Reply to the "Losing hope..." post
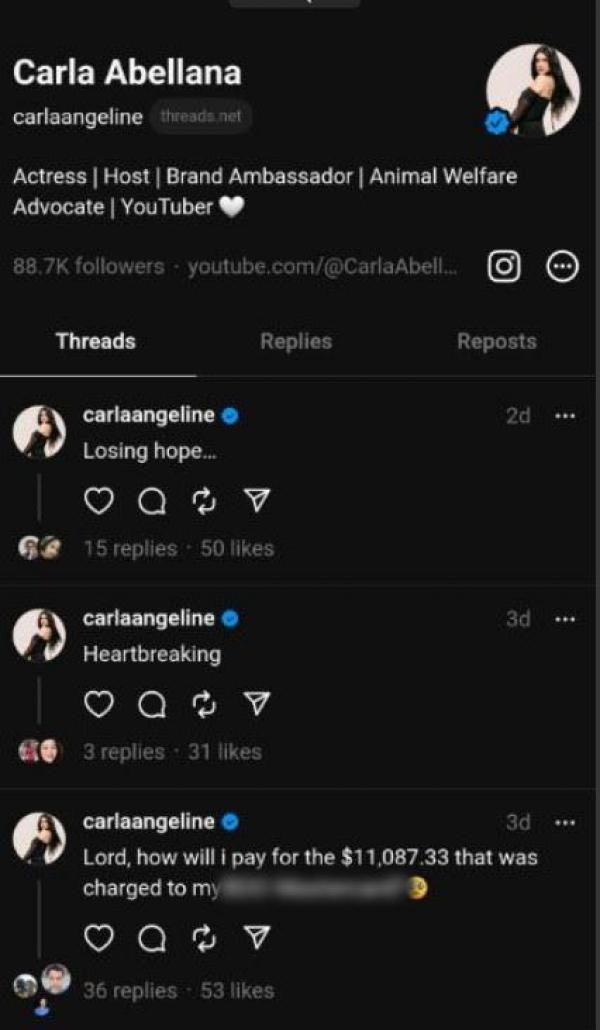600x1030 pixels. pyautogui.click(x=151, y=501)
